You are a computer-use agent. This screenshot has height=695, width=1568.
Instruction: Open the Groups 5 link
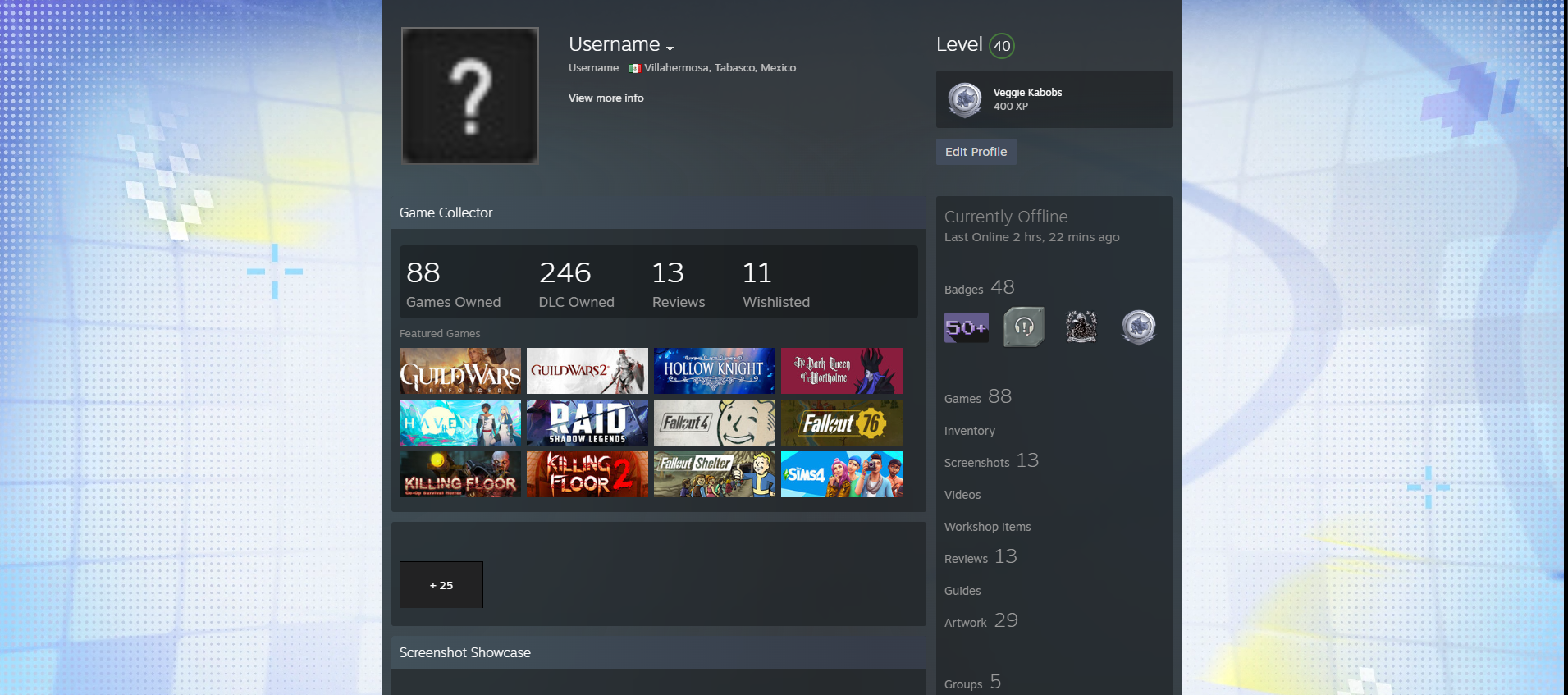click(x=973, y=683)
